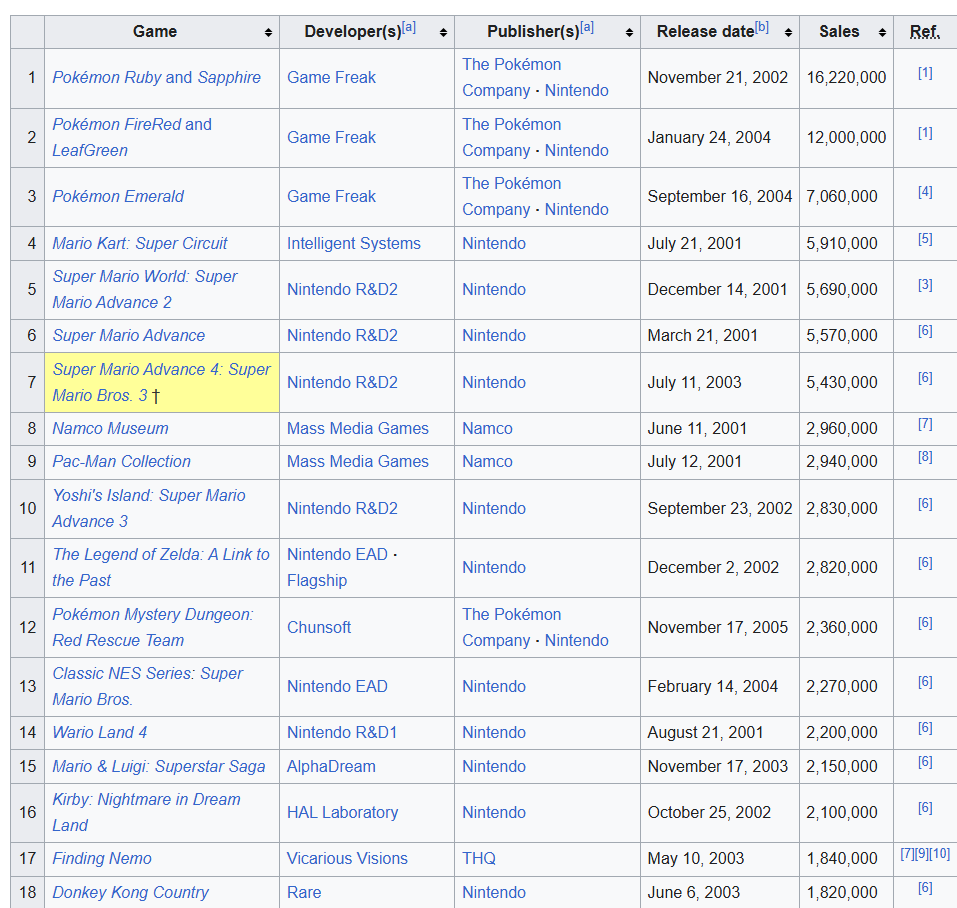
Task: Open Pac-Man Collection link
Action: (121, 461)
